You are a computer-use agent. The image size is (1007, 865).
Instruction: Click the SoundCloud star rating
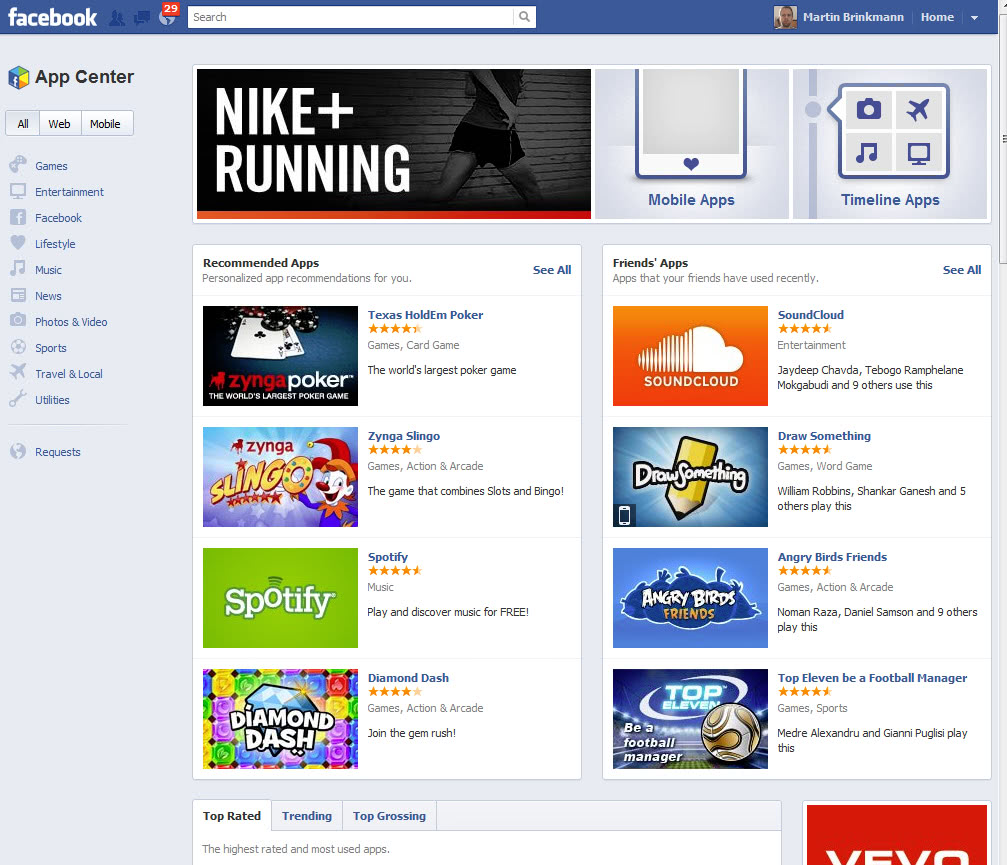point(805,329)
